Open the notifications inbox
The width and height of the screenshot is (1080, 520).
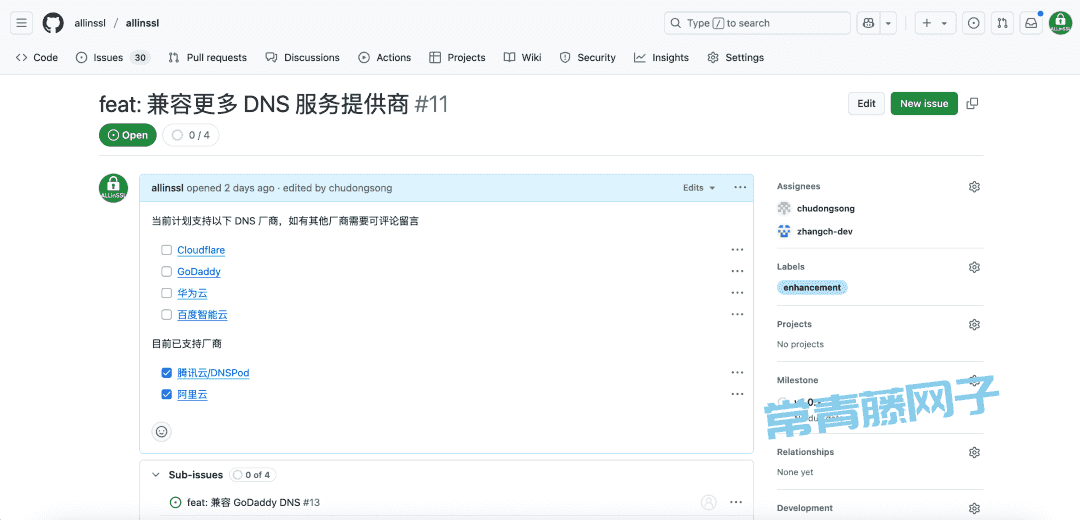tap(1031, 23)
